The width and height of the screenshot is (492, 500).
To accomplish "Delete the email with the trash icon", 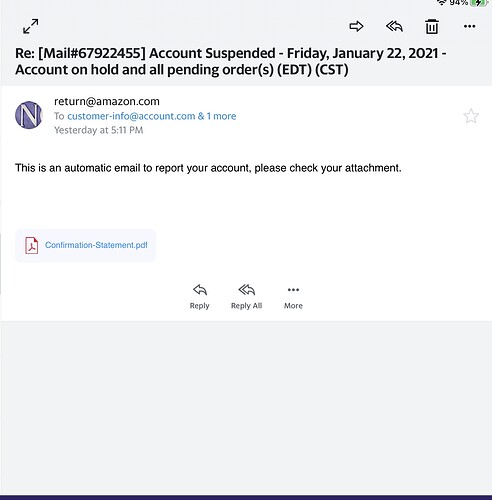I will (x=432, y=27).
